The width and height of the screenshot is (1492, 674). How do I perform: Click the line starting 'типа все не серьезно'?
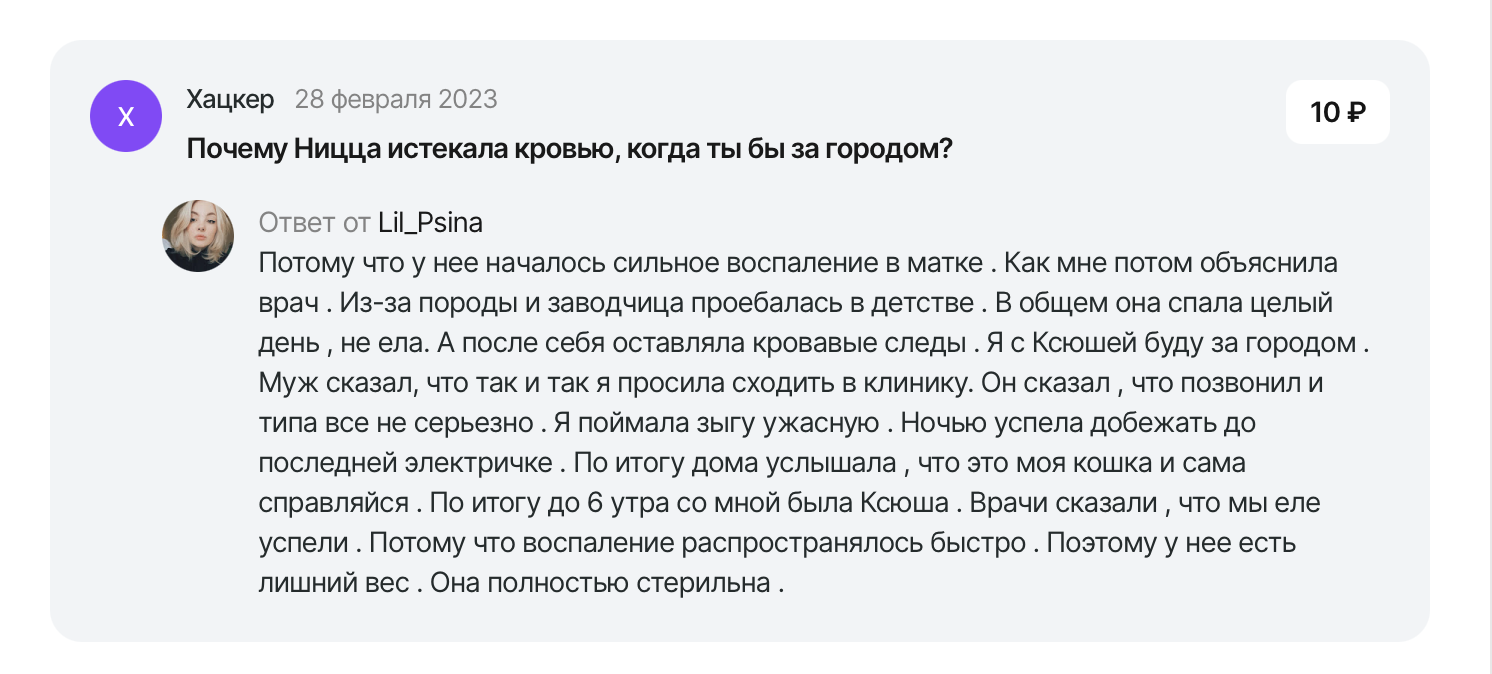click(x=757, y=423)
